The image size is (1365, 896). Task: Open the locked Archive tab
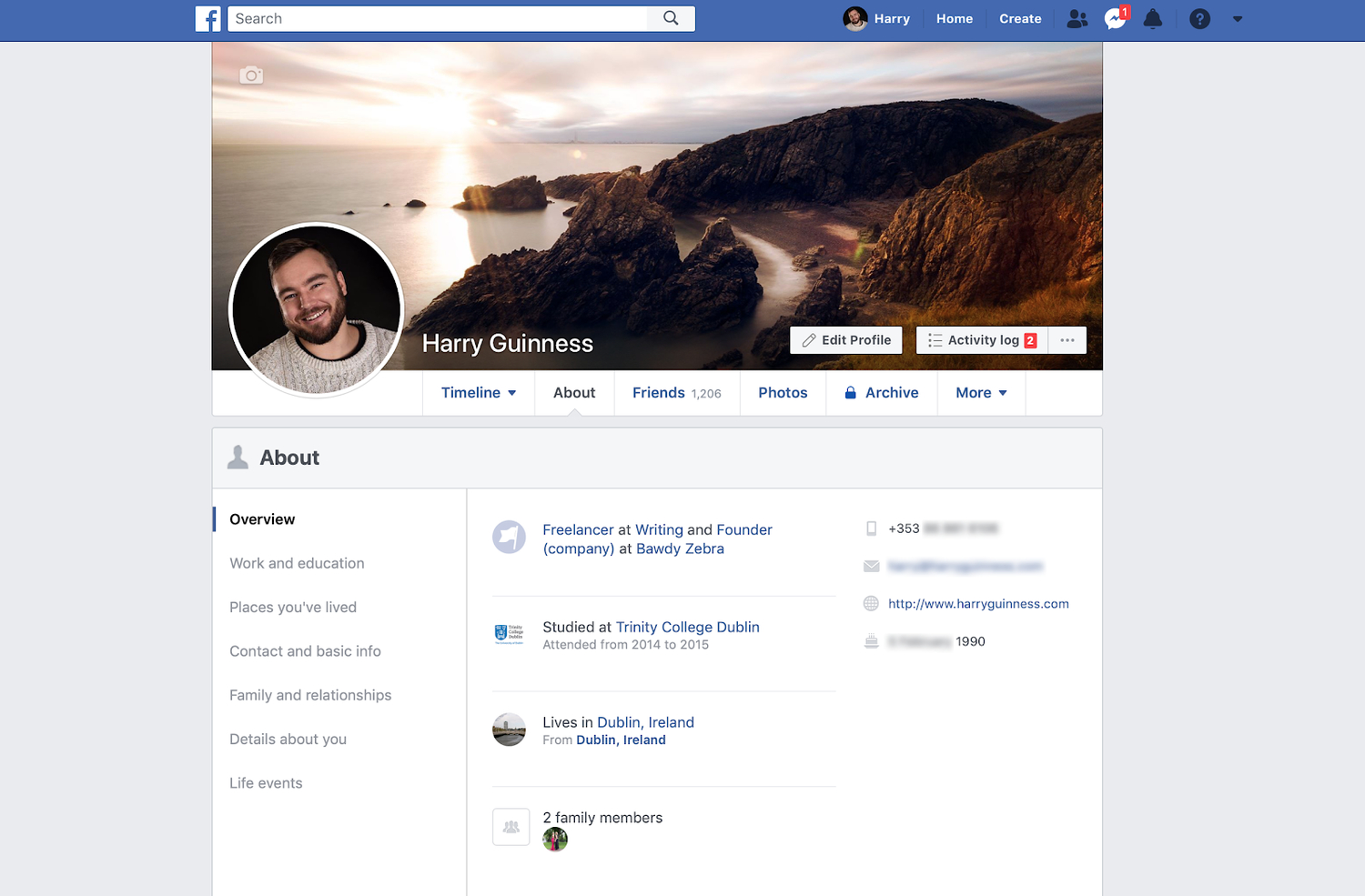(x=881, y=393)
